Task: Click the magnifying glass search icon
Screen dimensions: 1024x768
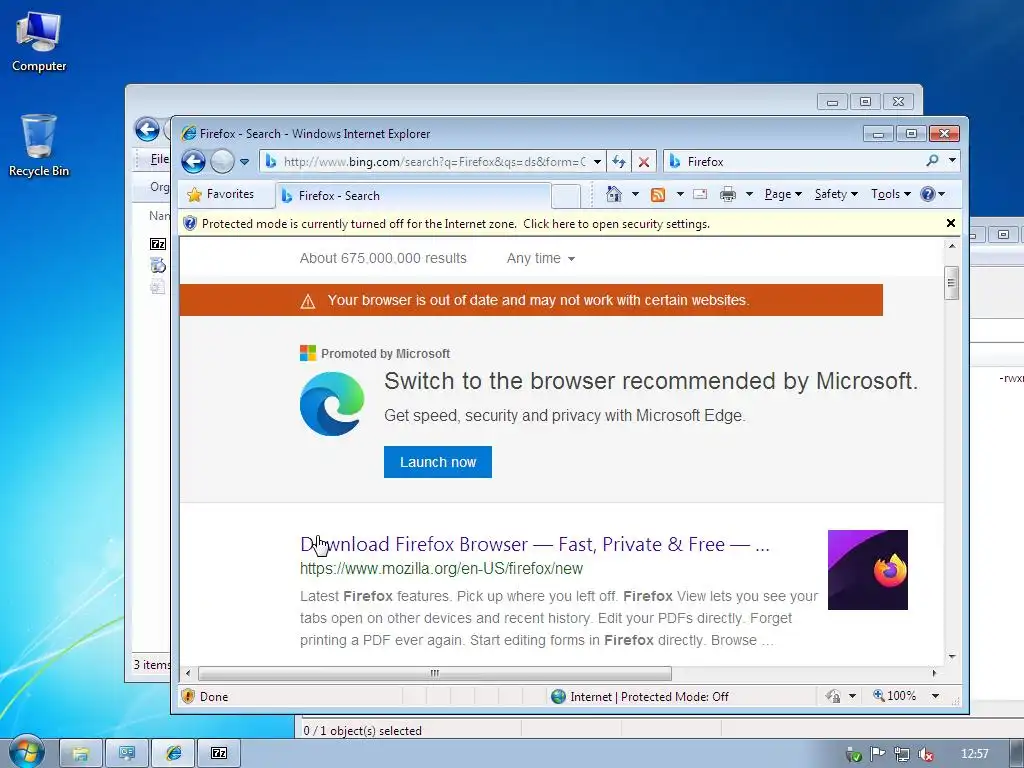Action: point(933,161)
